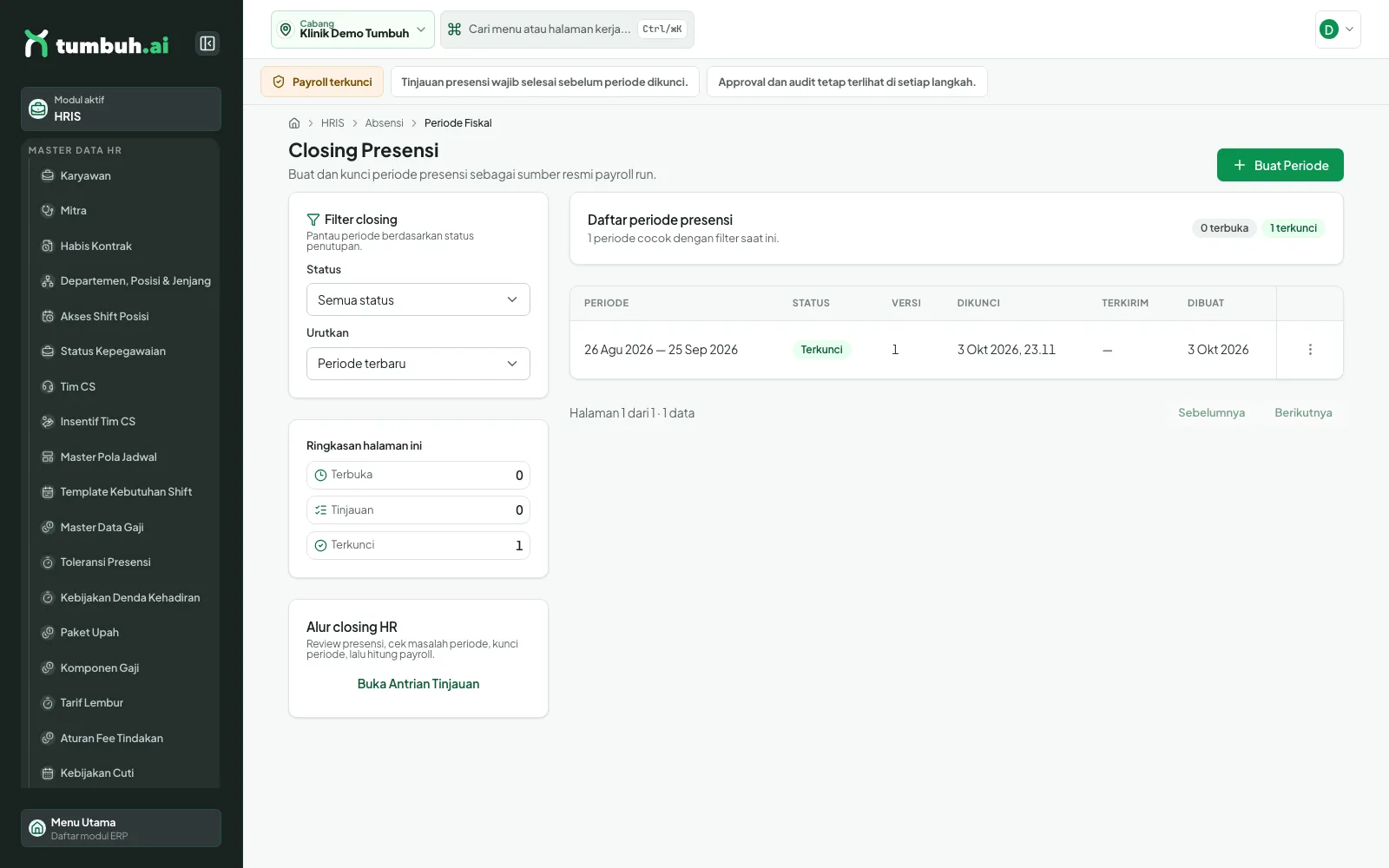Click the 1 terkunci counter badge
Viewport: 1389px width, 868px height.
(x=1293, y=228)
